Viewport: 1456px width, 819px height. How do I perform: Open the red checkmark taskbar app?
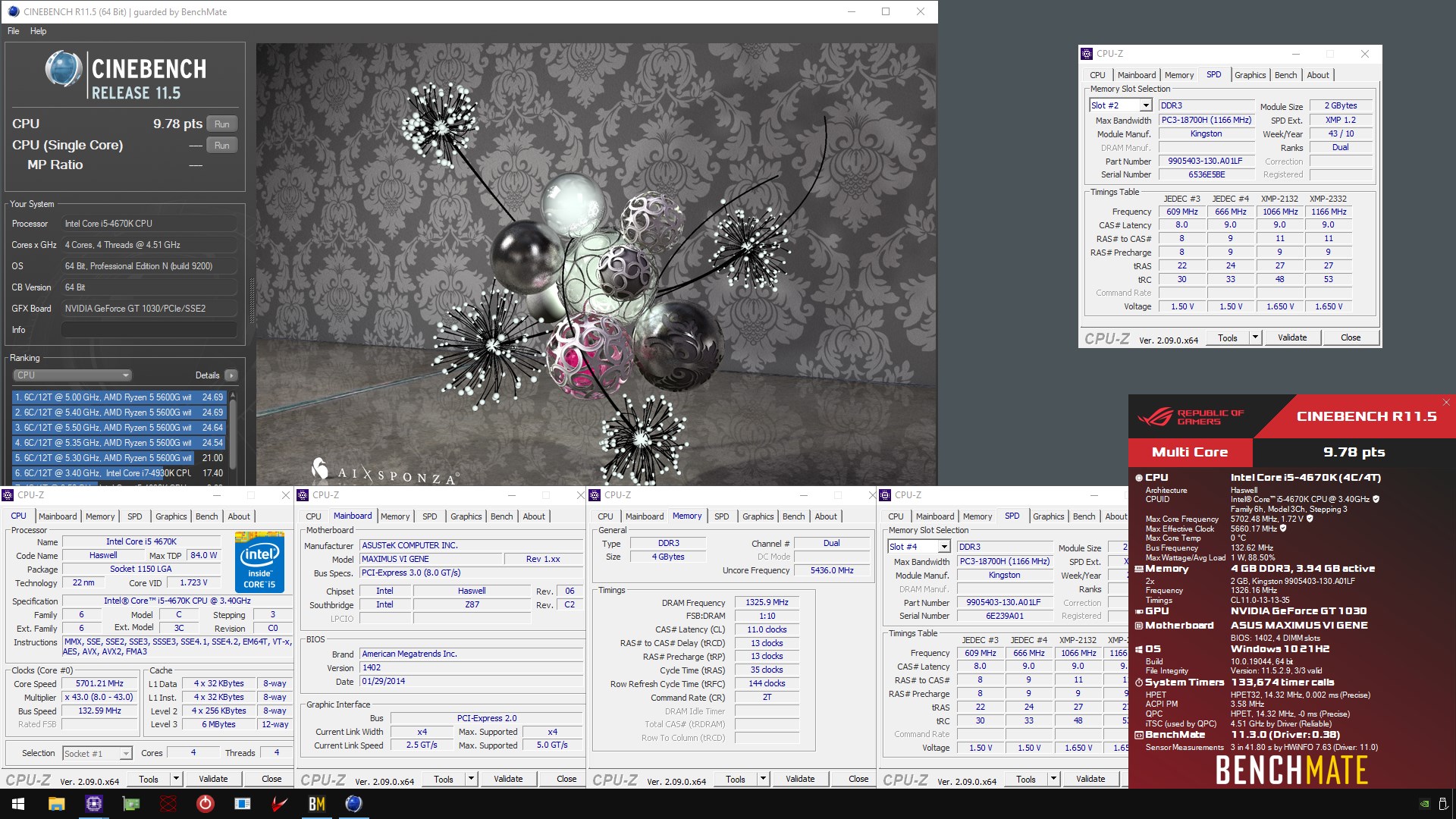279,804
